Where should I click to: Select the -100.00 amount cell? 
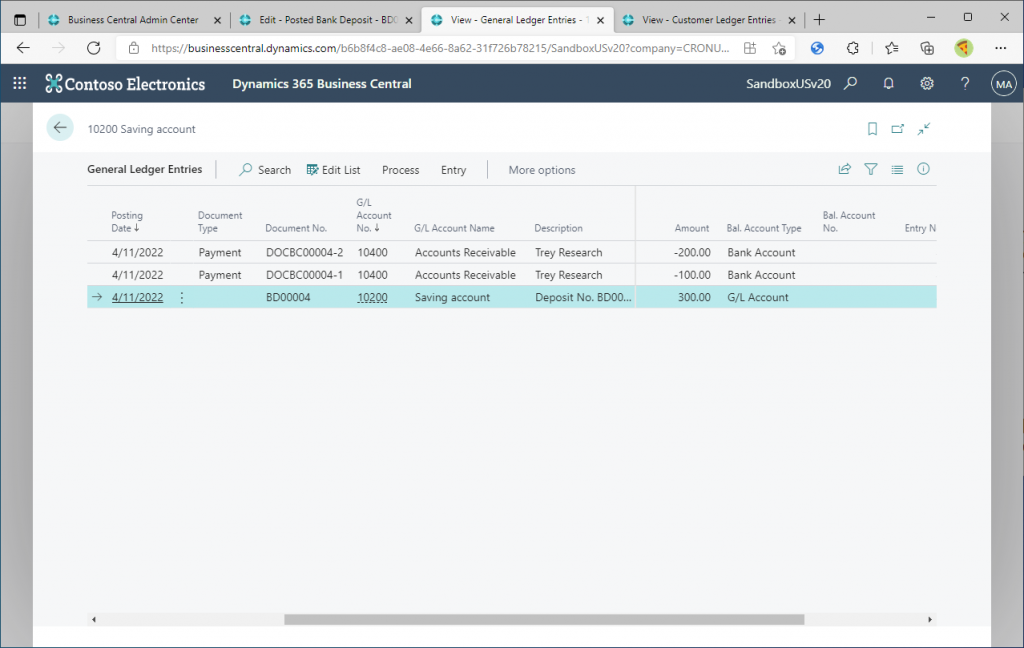[692, 275]
